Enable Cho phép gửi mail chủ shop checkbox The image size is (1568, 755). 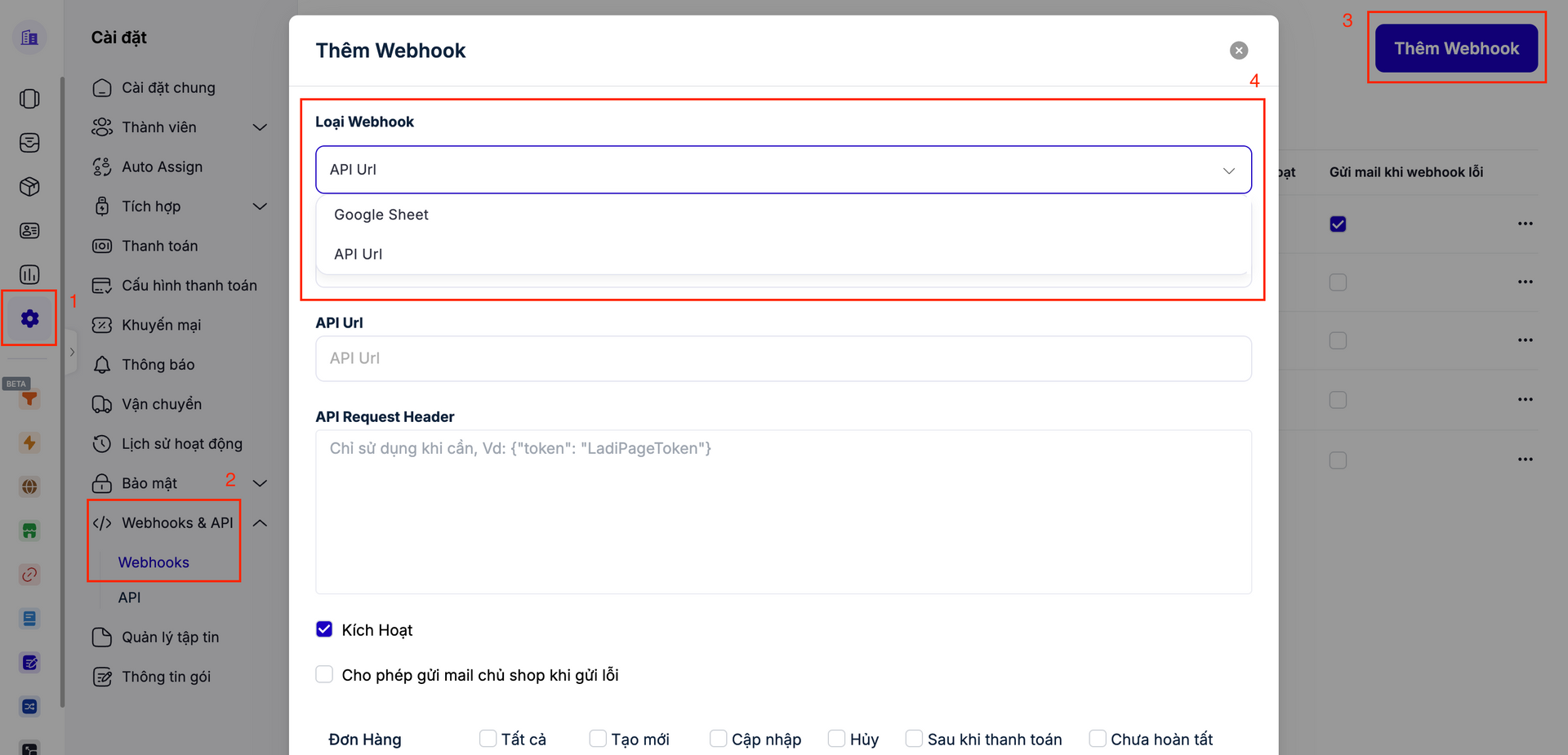point(324,674)
